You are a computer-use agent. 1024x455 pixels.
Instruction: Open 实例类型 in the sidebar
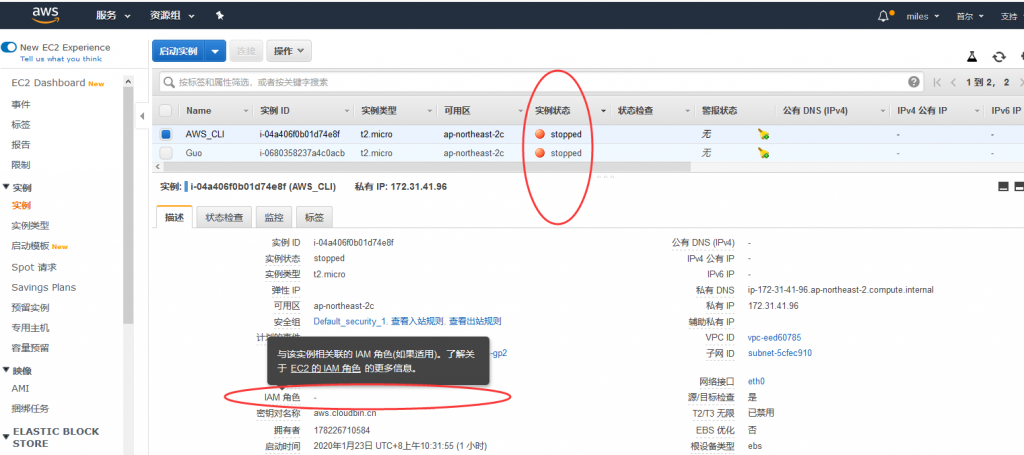[30, 226]
